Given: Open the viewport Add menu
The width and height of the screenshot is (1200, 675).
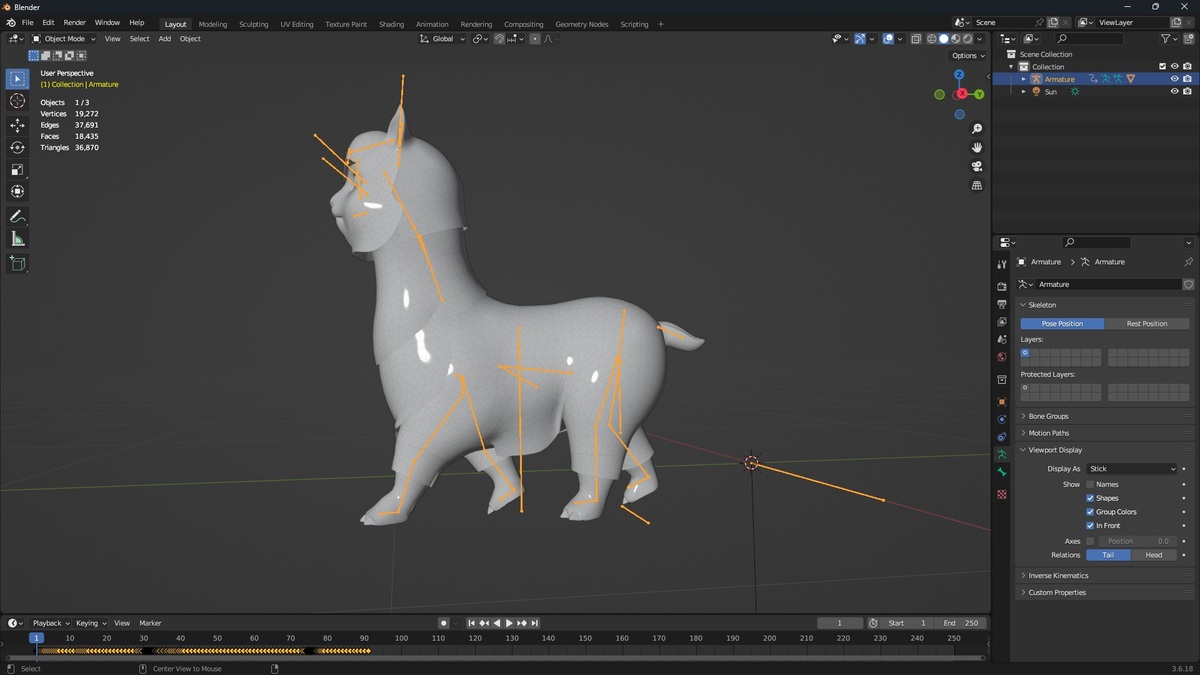Looking at the screenshot, I should (164, 39).
